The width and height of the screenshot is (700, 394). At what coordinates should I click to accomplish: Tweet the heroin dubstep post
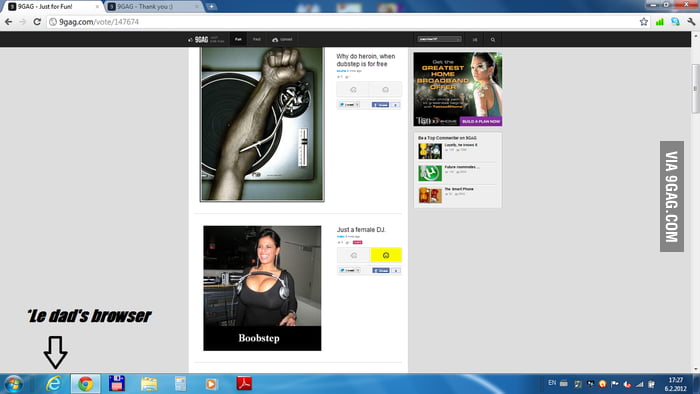[349, 105]
